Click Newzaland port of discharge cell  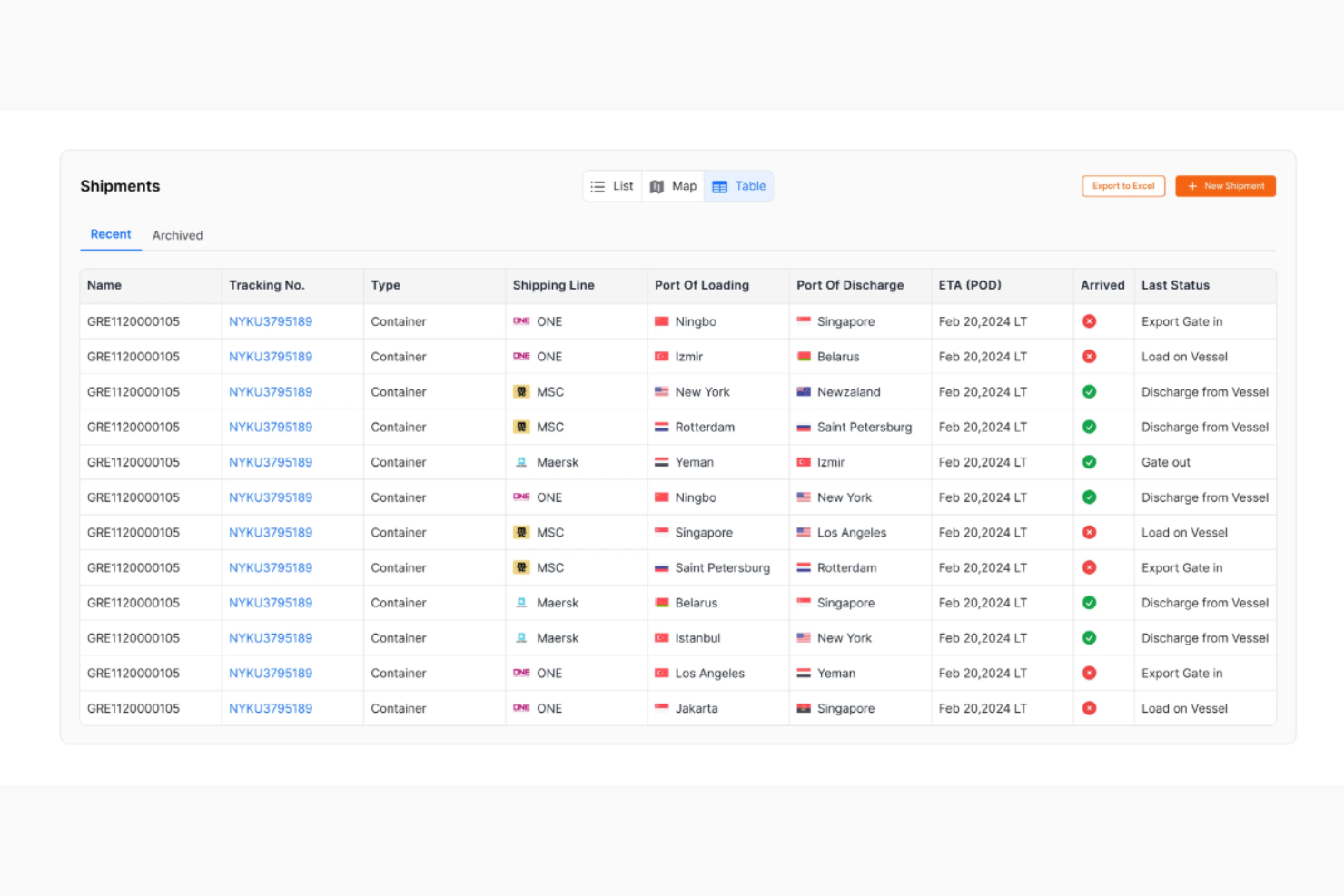(x=861, y=392)
